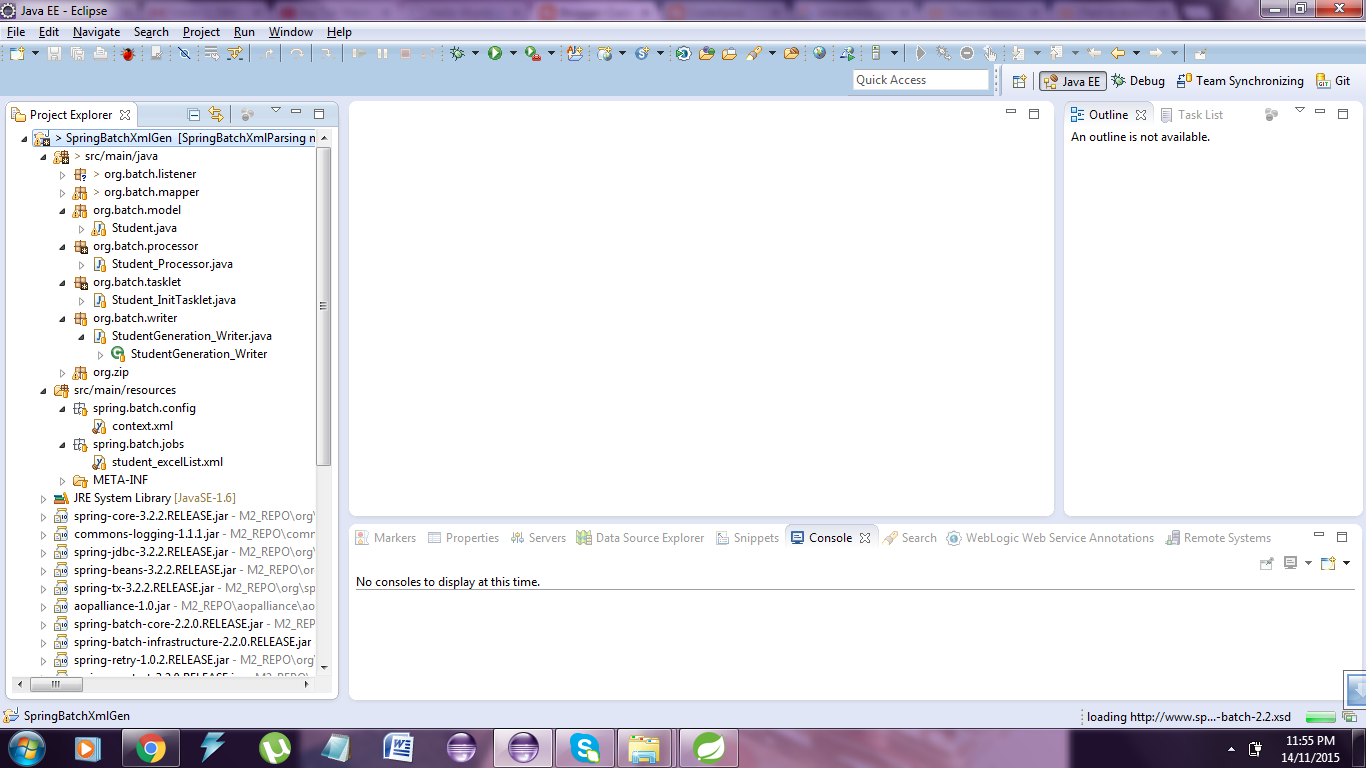Run the project with green play icon
The height and width of the screenshot is (768, 1366).
pyautogui.click(x=495, y=53)
